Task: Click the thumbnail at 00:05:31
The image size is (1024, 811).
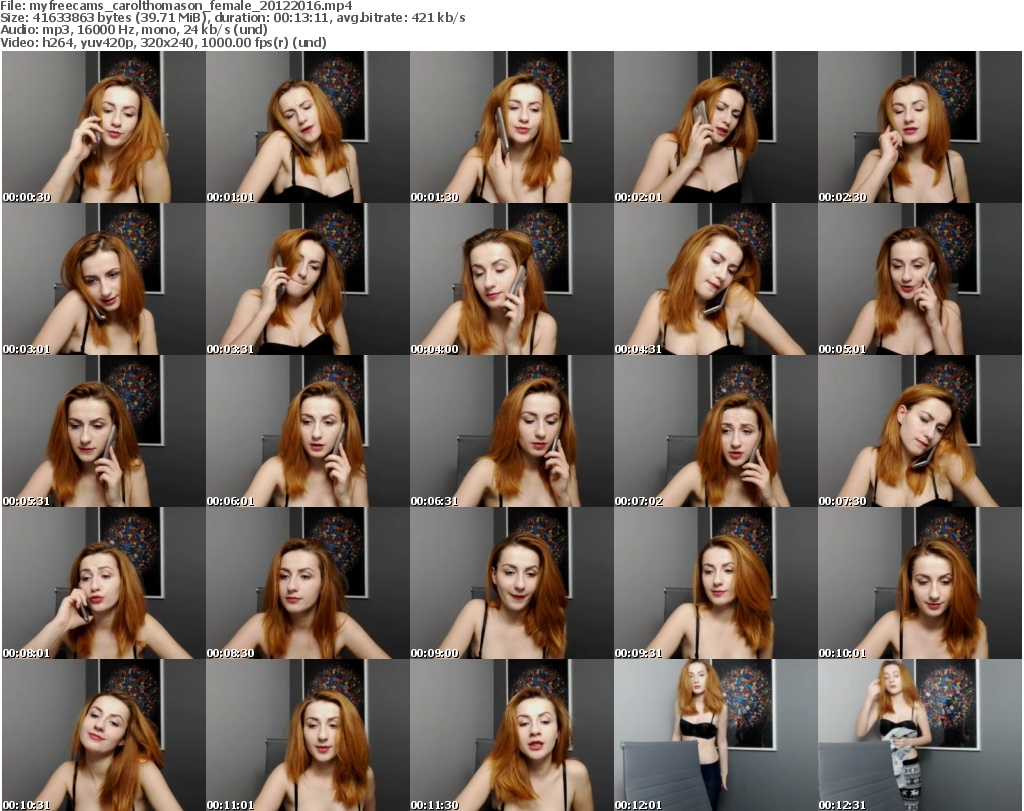Action: click(102, 431)
